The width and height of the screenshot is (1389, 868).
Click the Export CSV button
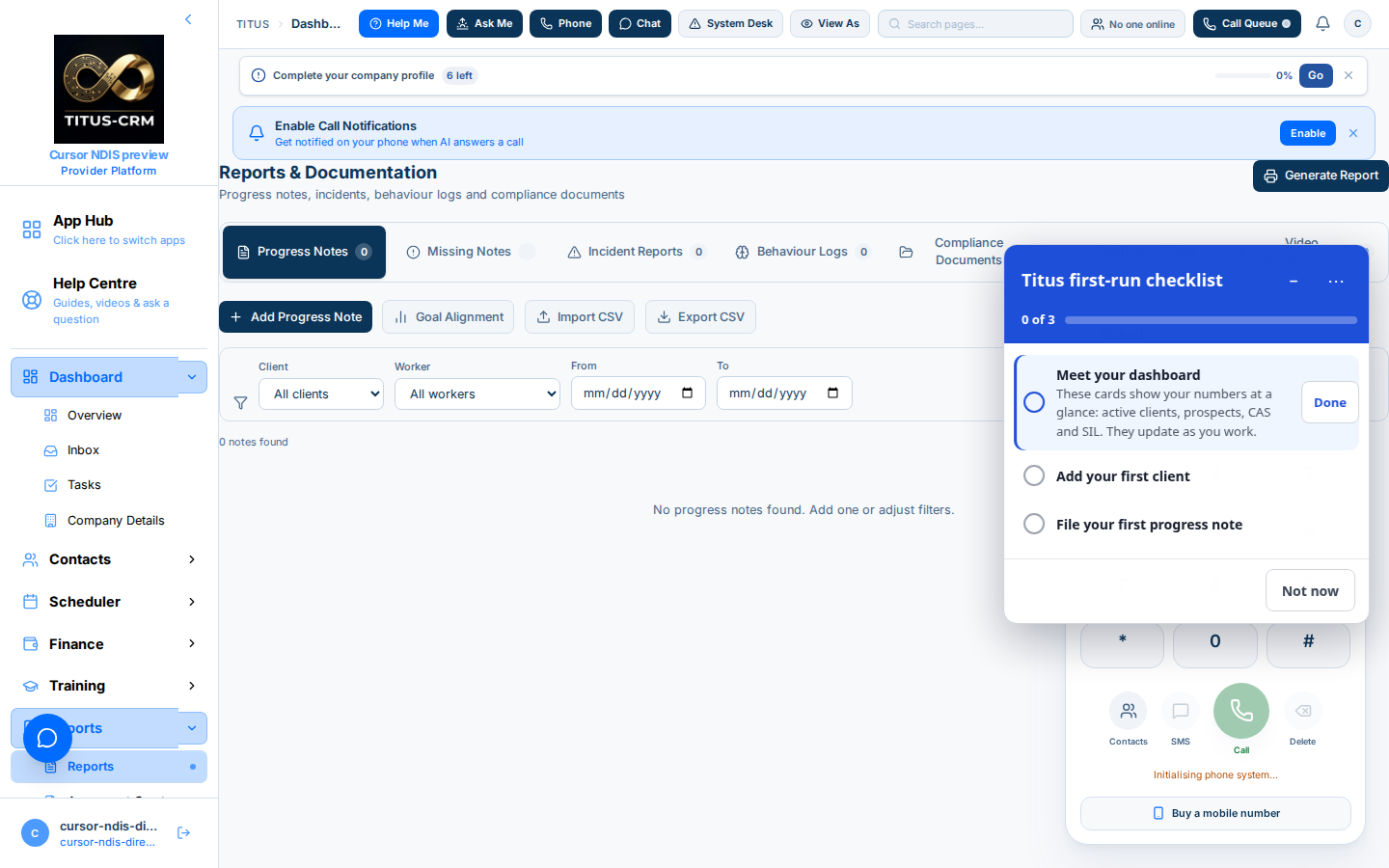point(700,316)
